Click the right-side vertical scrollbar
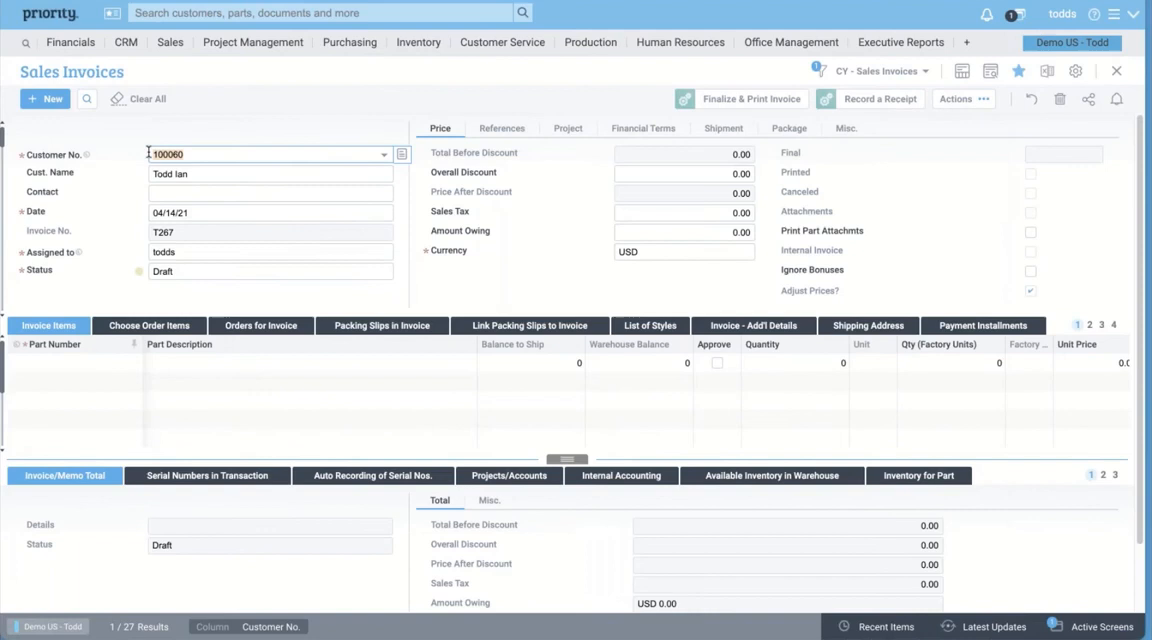 (1140, 329)
